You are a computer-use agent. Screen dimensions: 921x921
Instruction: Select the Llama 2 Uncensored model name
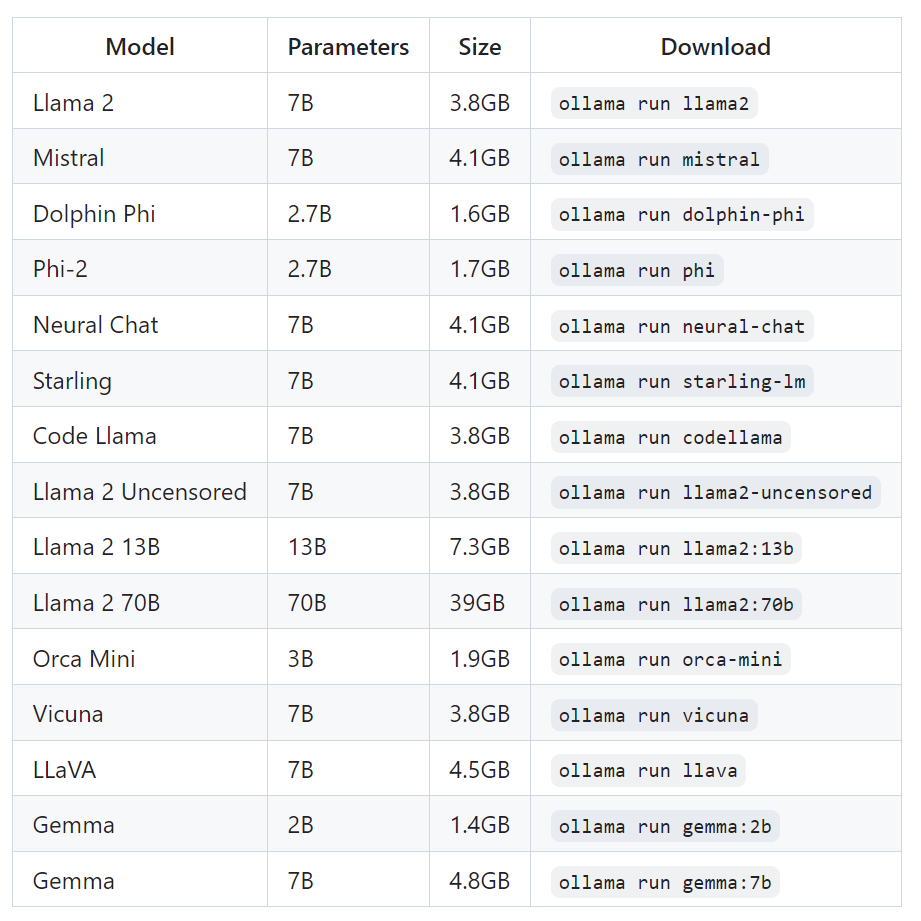click(x=140, y=492)
